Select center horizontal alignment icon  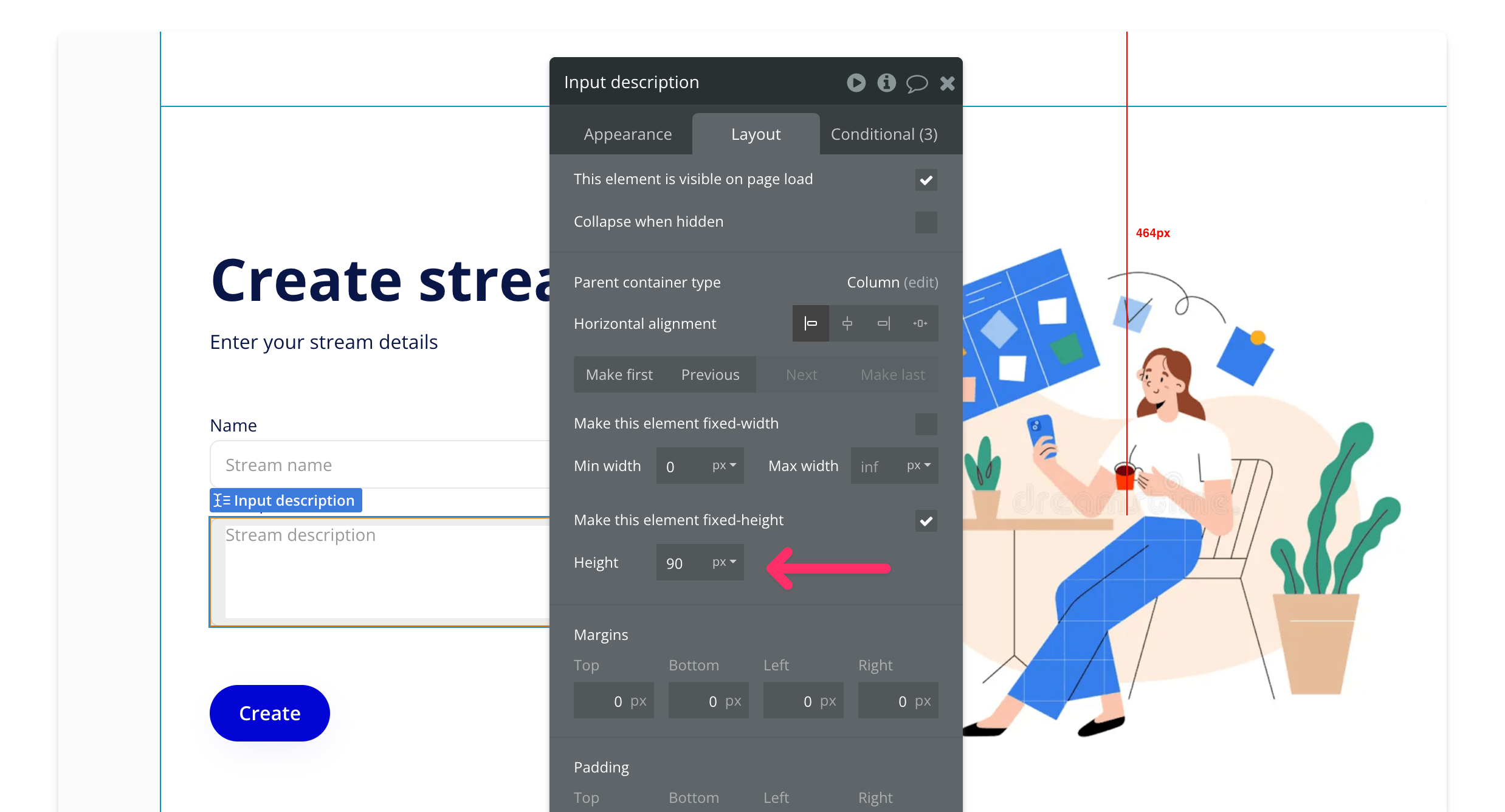point(847,323)
